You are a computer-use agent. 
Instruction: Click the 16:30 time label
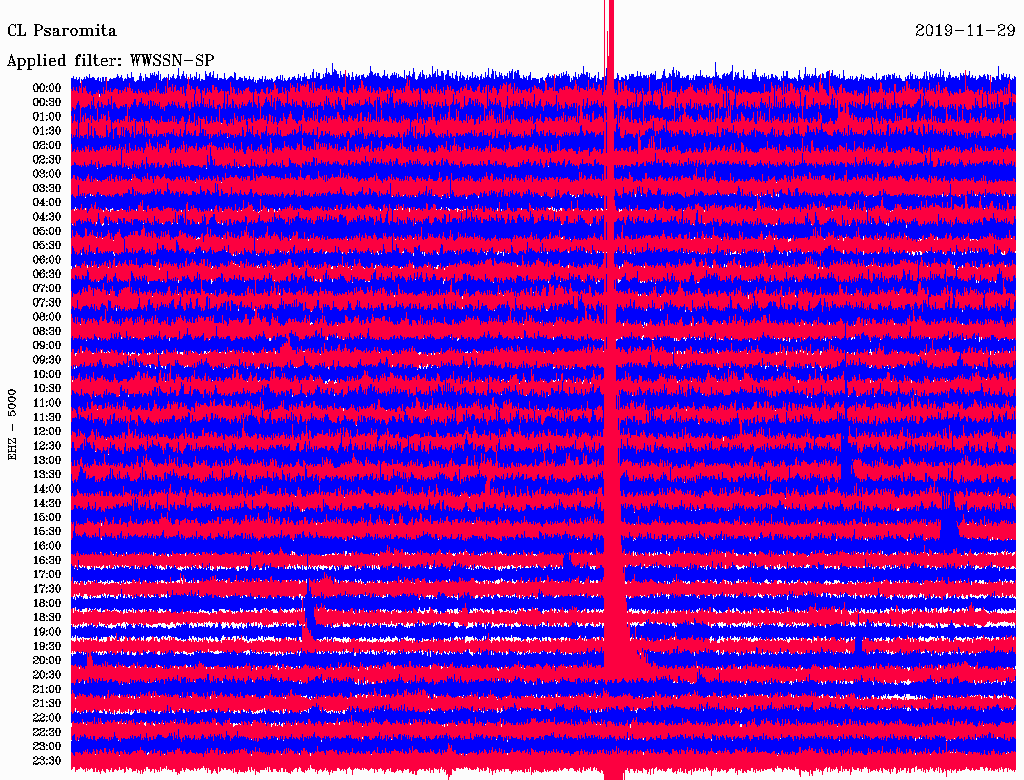(47, 561)
